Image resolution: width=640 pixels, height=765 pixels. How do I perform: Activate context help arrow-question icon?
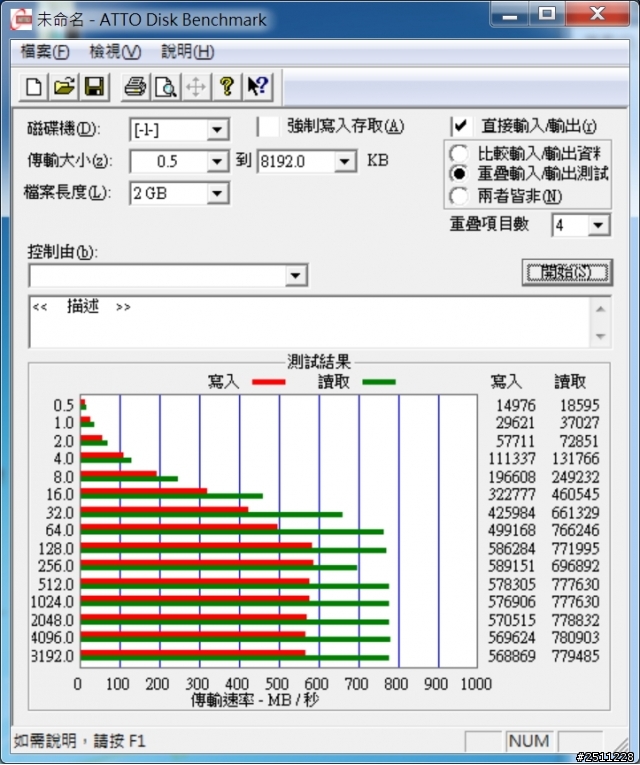pyautogui.click(x=257, y=87)
